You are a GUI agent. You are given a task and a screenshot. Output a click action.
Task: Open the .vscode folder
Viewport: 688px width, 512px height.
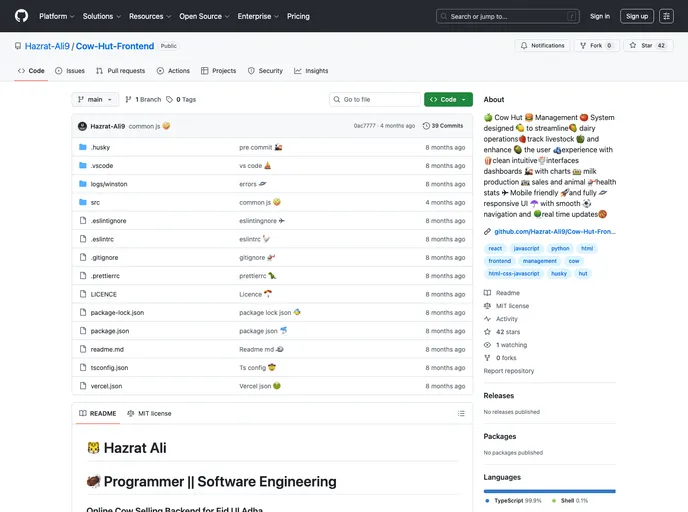point(102,166)
